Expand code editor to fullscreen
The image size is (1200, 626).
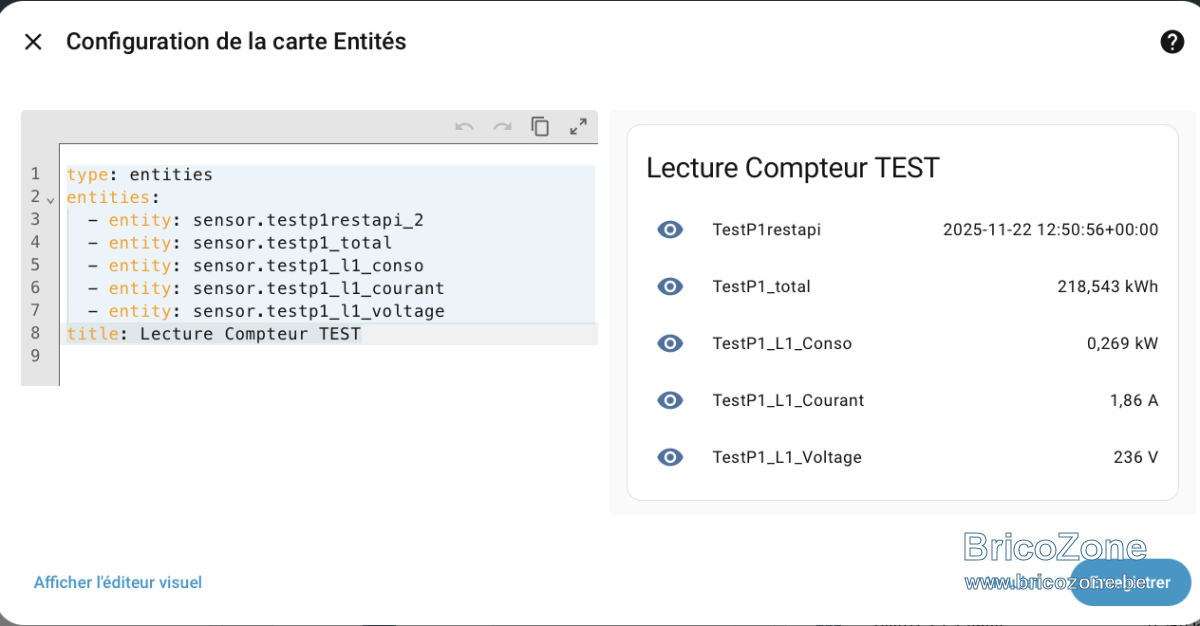pos(578,127)
